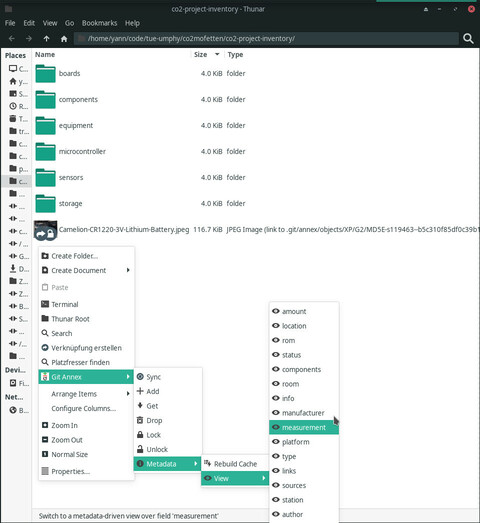Click the back navigation arrow
Viewport: 480px width, 523px height.
12,39
